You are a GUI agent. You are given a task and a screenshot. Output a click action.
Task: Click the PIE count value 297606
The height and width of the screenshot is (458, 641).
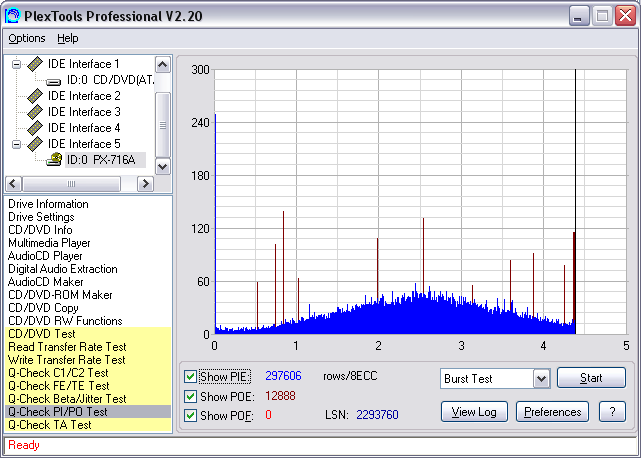point(283,376)
